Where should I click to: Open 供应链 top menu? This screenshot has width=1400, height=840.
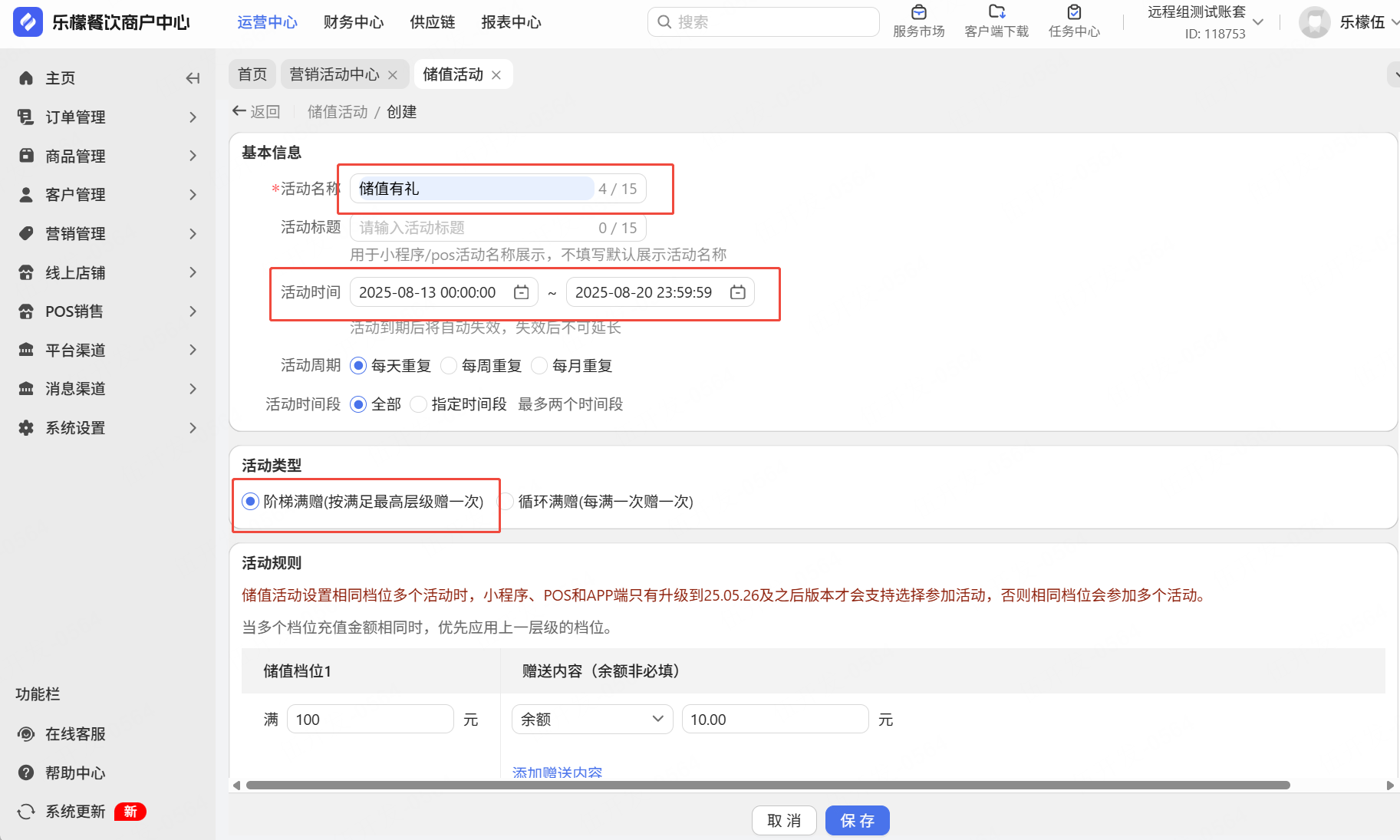tap(433, 22)
